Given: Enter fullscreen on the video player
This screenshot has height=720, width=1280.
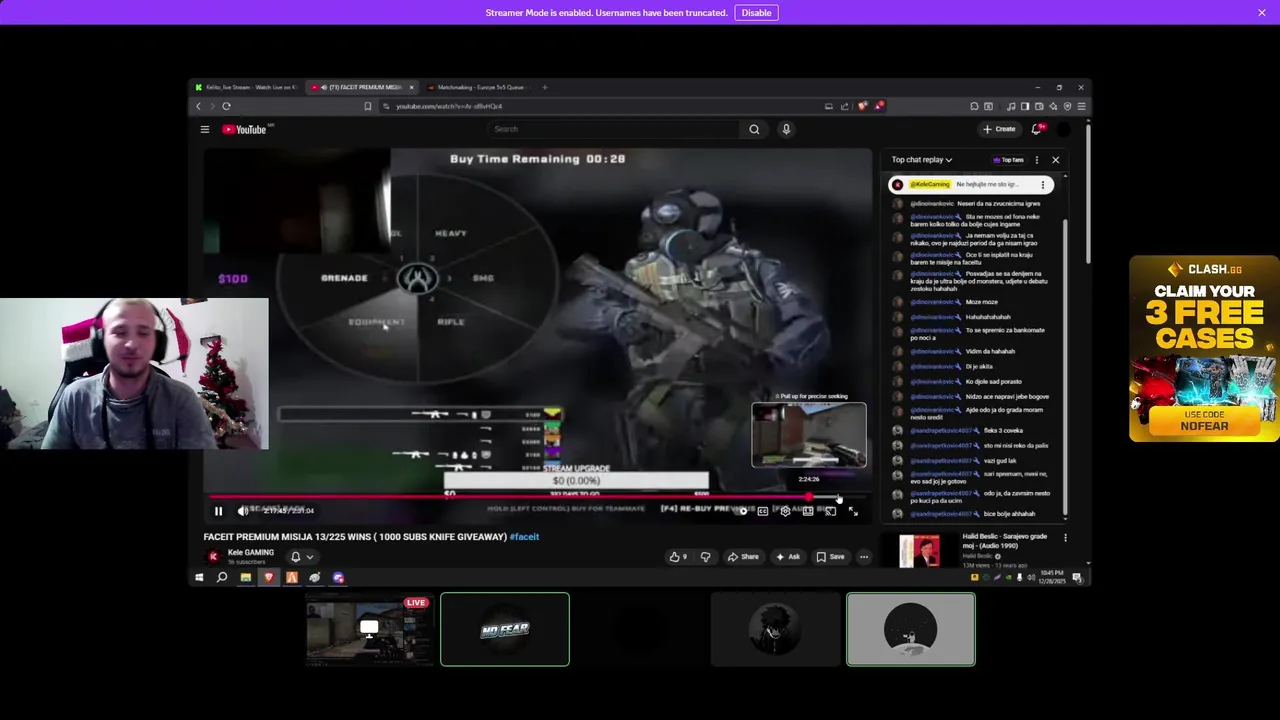Looking at the screenshot, I should pos(853,511).
